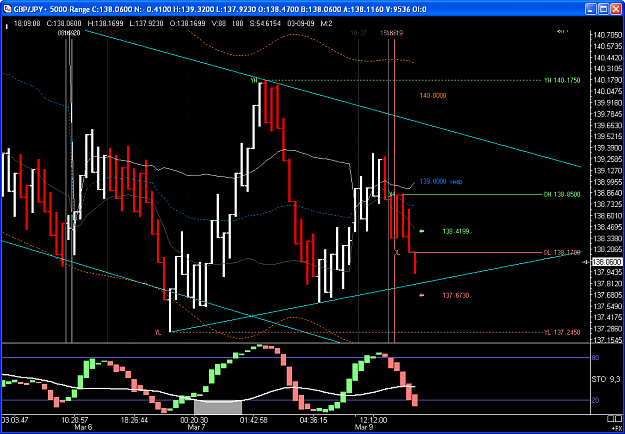
Task: Click the gray block in stochastic panel
Action: click(x=218, y=408)
